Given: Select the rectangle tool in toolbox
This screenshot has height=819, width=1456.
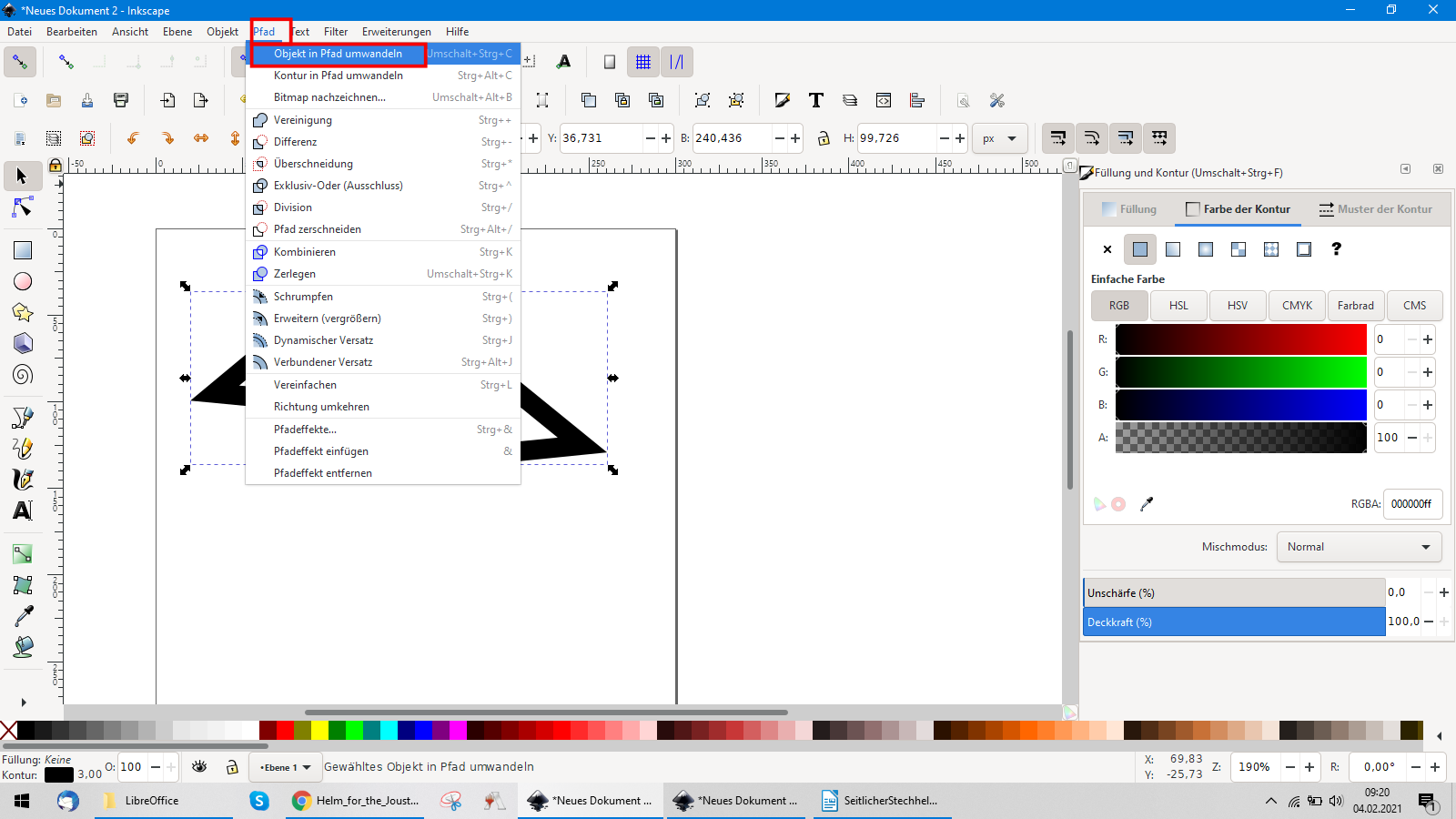Looking at the screenshot, I should tap(23, 250).
